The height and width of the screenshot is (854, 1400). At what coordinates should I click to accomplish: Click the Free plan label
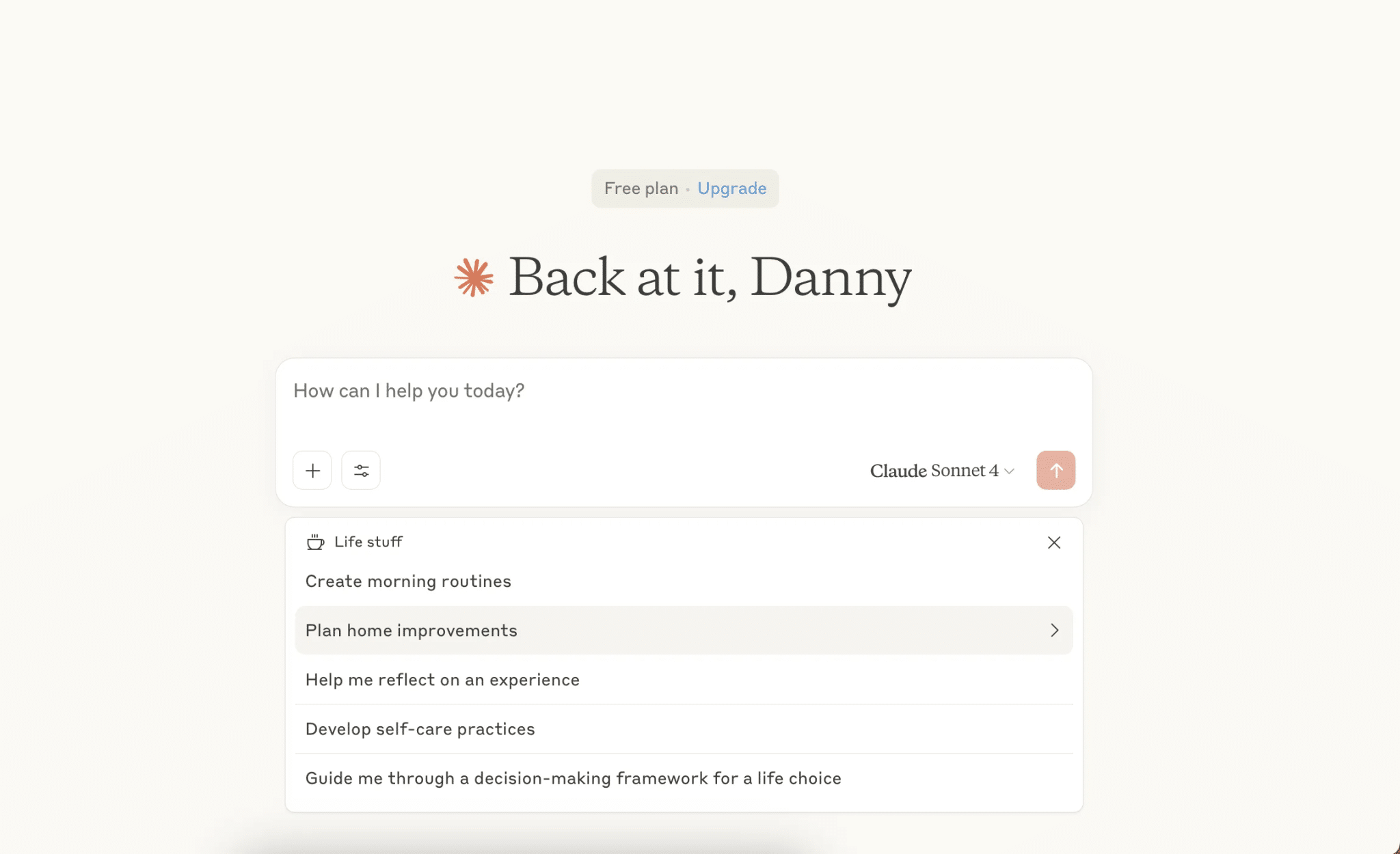(x=641, y=188)
